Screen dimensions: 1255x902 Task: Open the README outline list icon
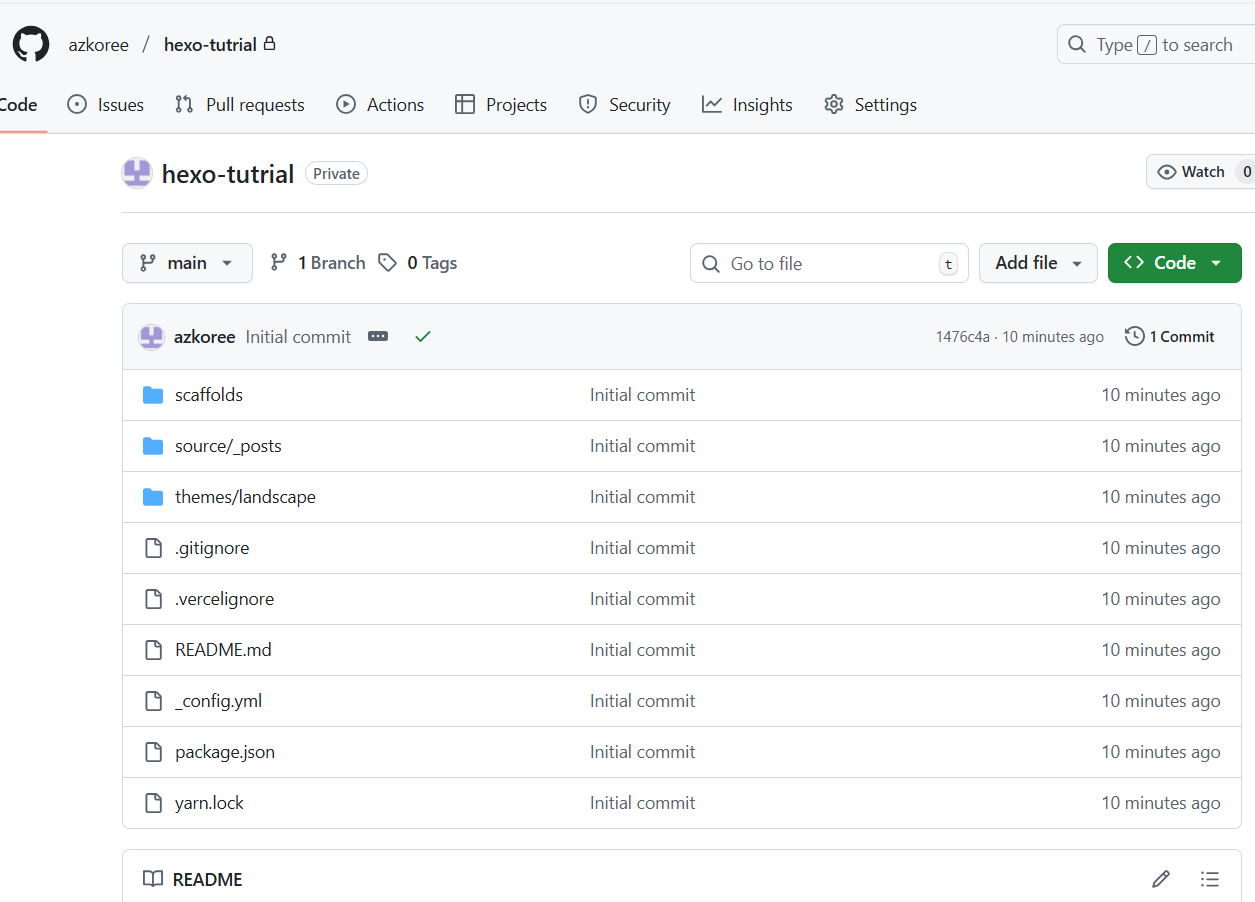click(1210, 879)
